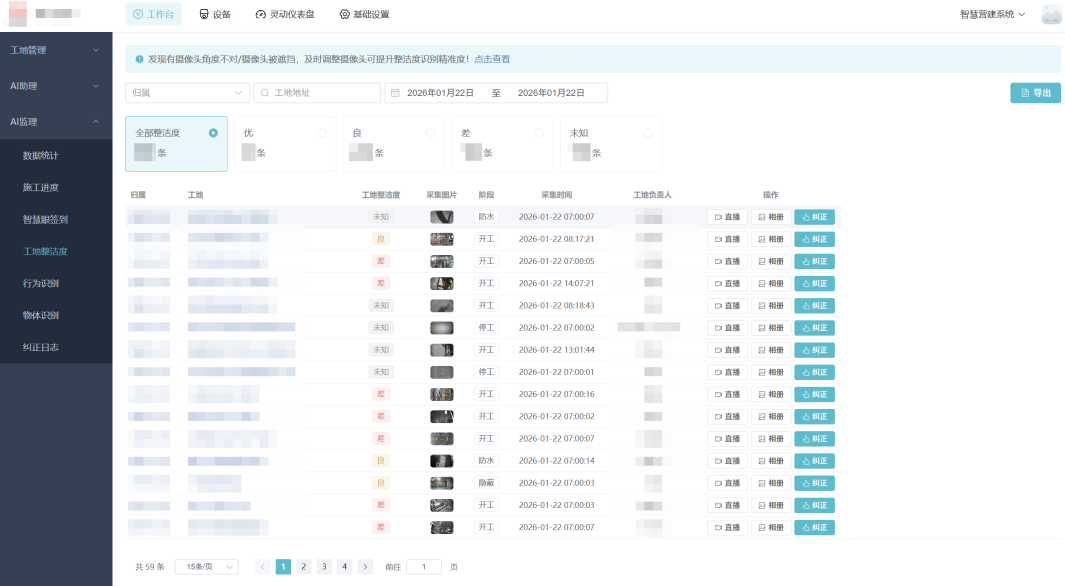Click the 导出 export button
This screenshot has height=586, width=1065.
[1035, 93]
